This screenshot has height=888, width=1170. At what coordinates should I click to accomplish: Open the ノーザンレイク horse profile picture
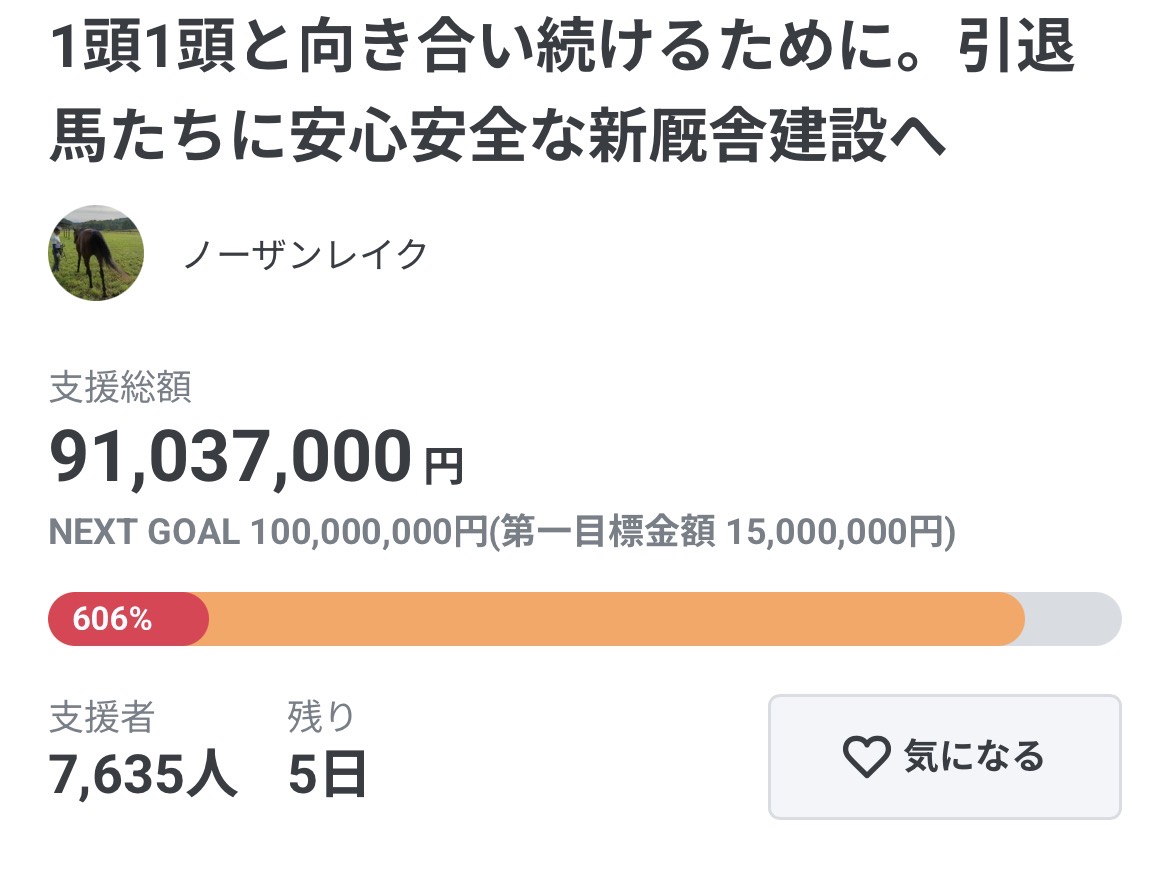(96, 253)
